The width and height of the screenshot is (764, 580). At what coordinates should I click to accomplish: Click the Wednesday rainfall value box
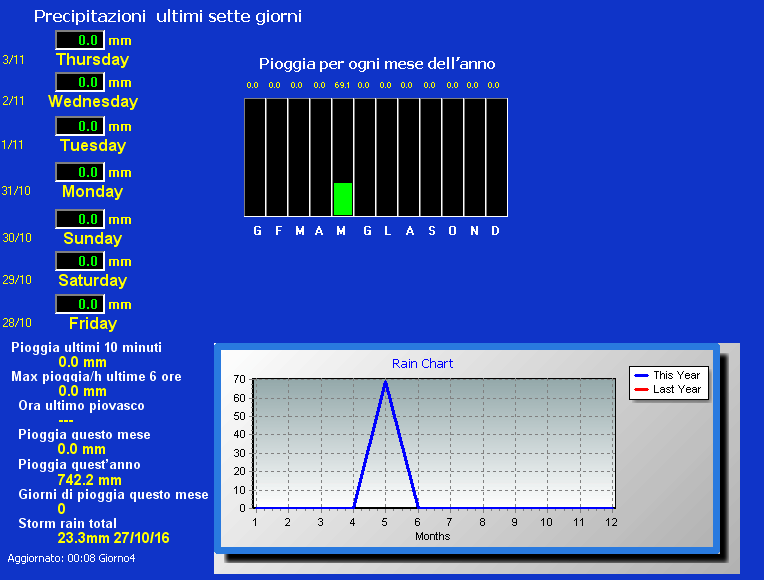tap(80, 82)
